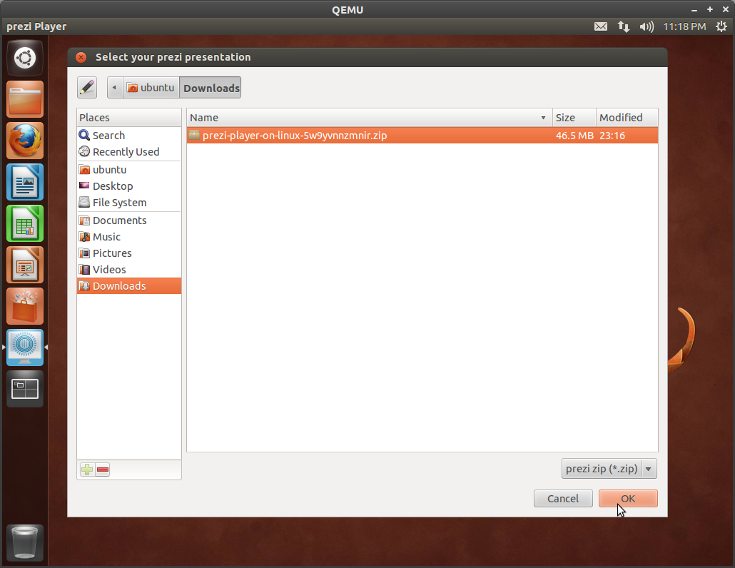Select Desktop in the Places sidebar

(129, 186)
